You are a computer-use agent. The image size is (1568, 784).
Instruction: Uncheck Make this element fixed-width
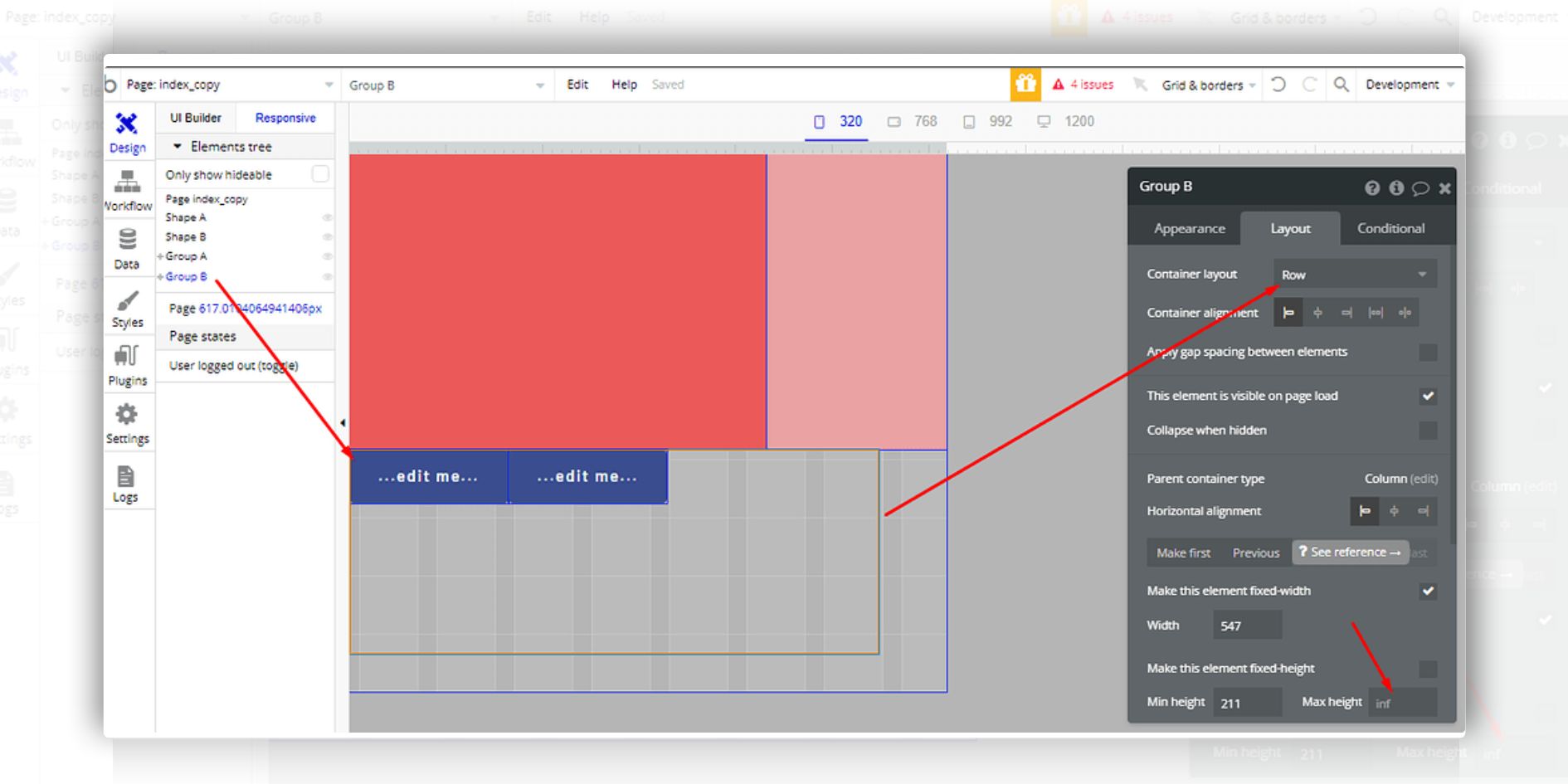(x=1427, y=592)
